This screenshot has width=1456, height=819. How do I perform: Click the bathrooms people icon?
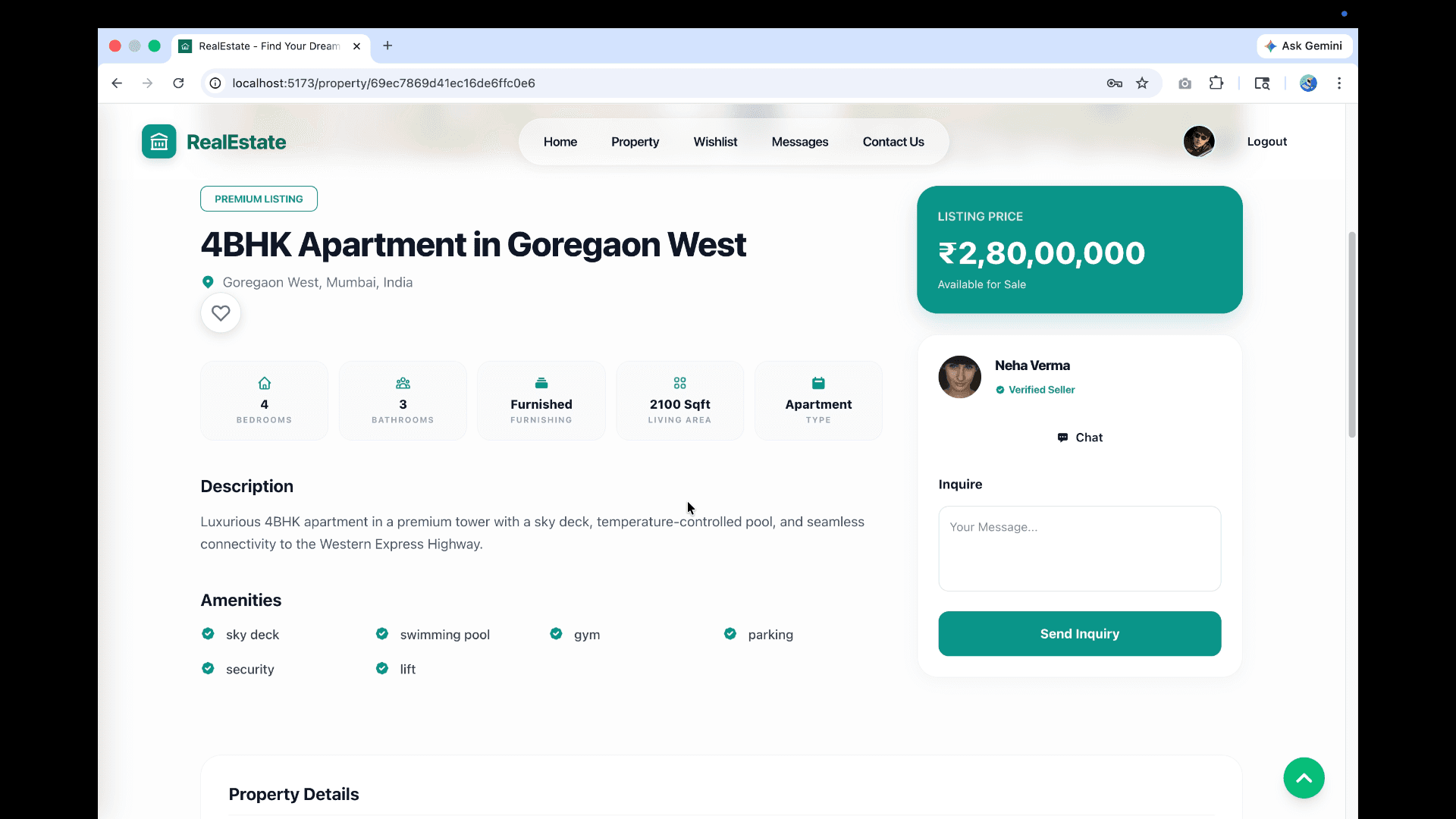(x=403, y=383)
